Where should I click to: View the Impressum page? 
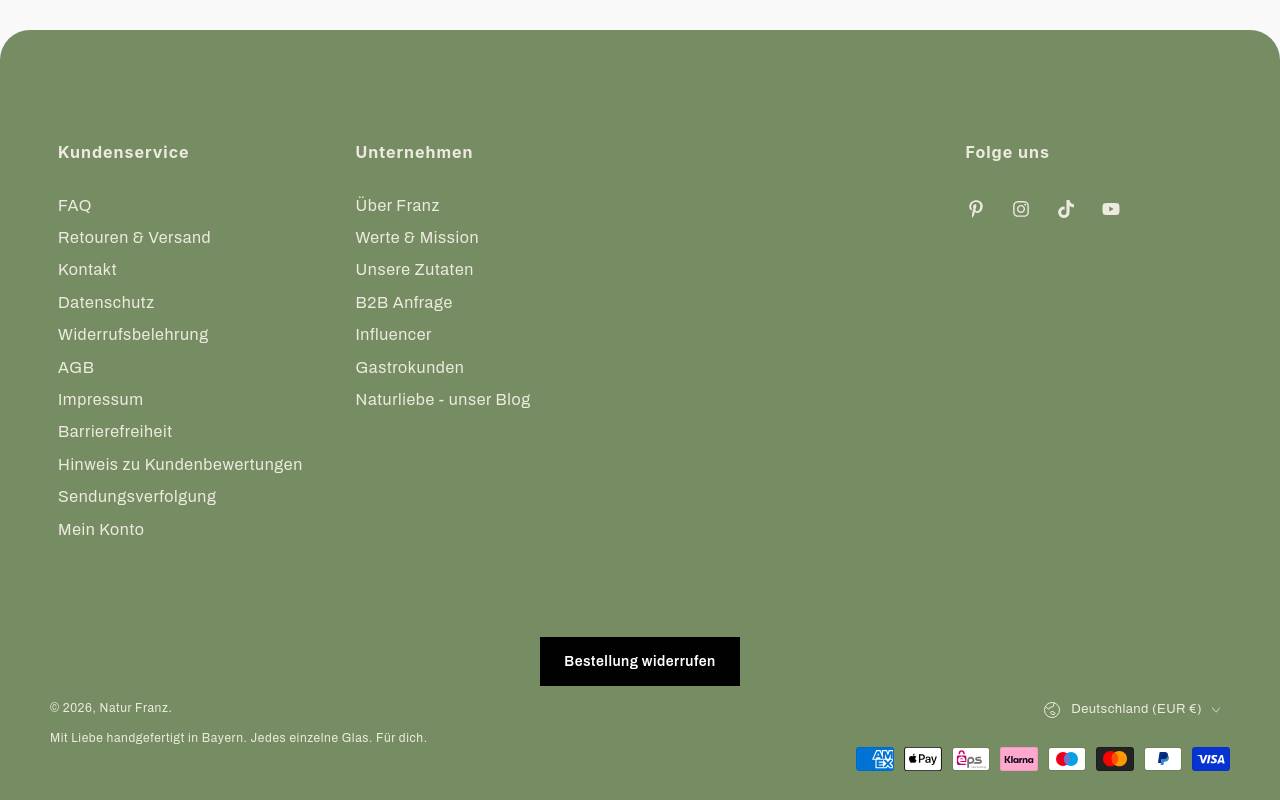coord(100,399)
